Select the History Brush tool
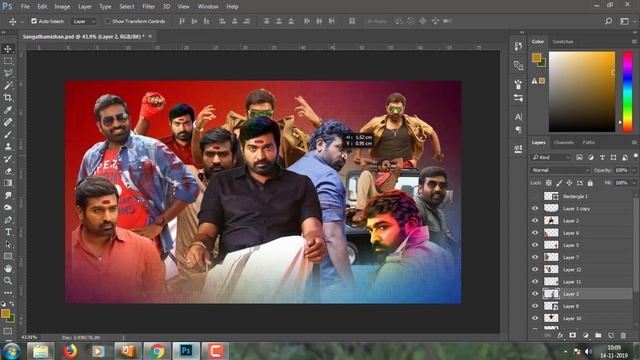This screenshot has height=360, width=640. pyautogui.click(x=8, y=159)
